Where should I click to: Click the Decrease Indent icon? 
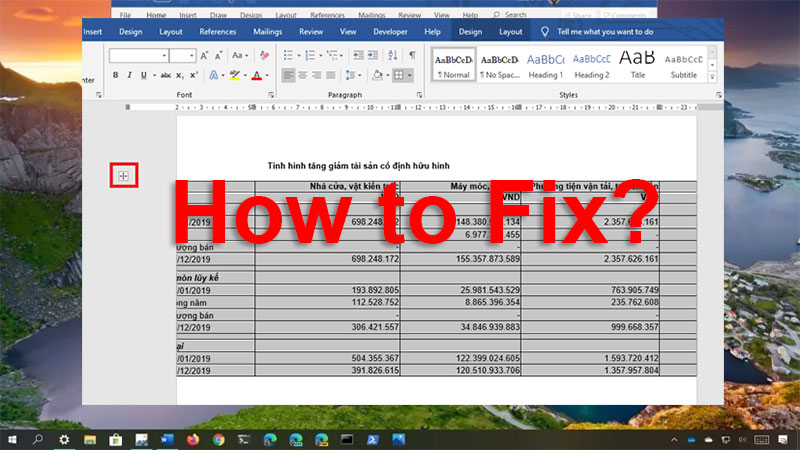(359, 55)
